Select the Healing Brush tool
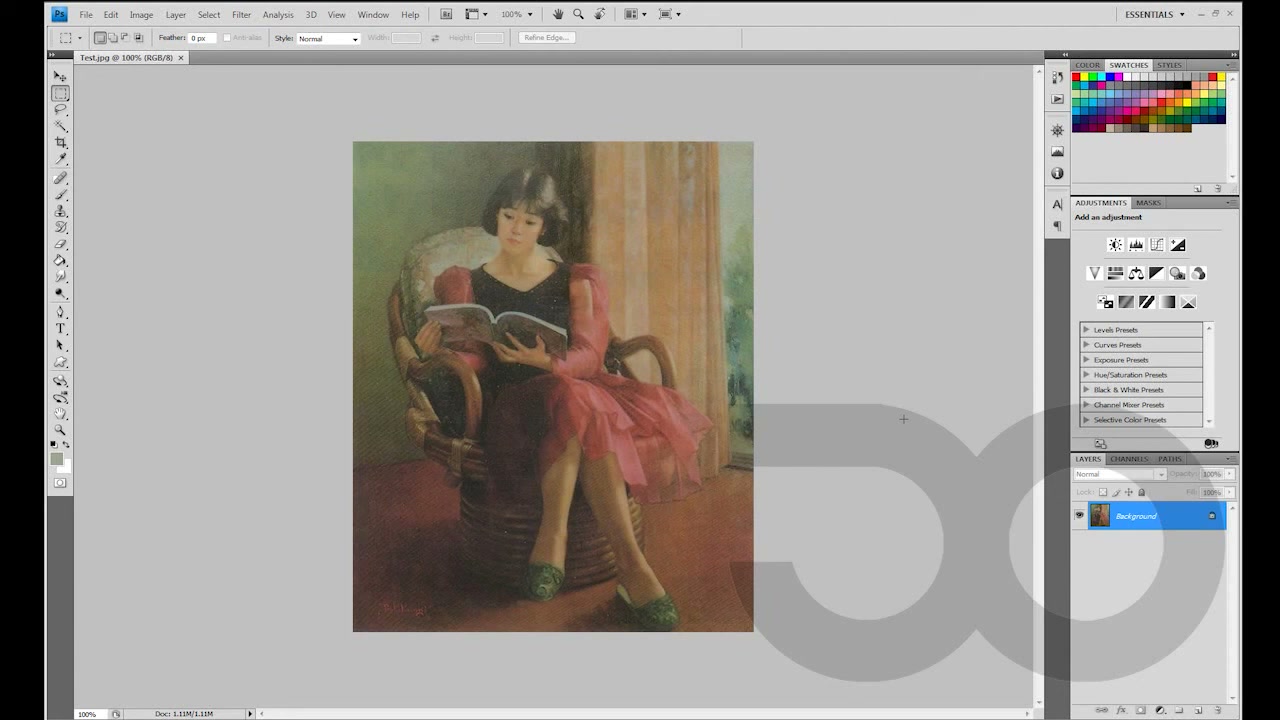This screenshot has height=720, width=1280. pyautogui.click(x=60, y=178)
